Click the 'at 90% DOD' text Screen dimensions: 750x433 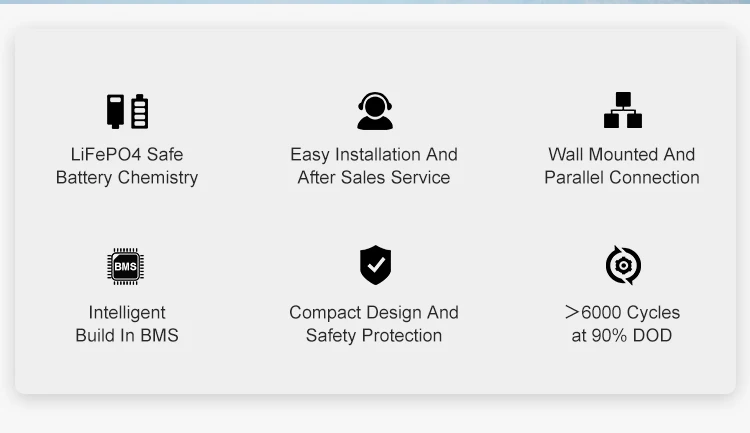[x=622, y=335]
